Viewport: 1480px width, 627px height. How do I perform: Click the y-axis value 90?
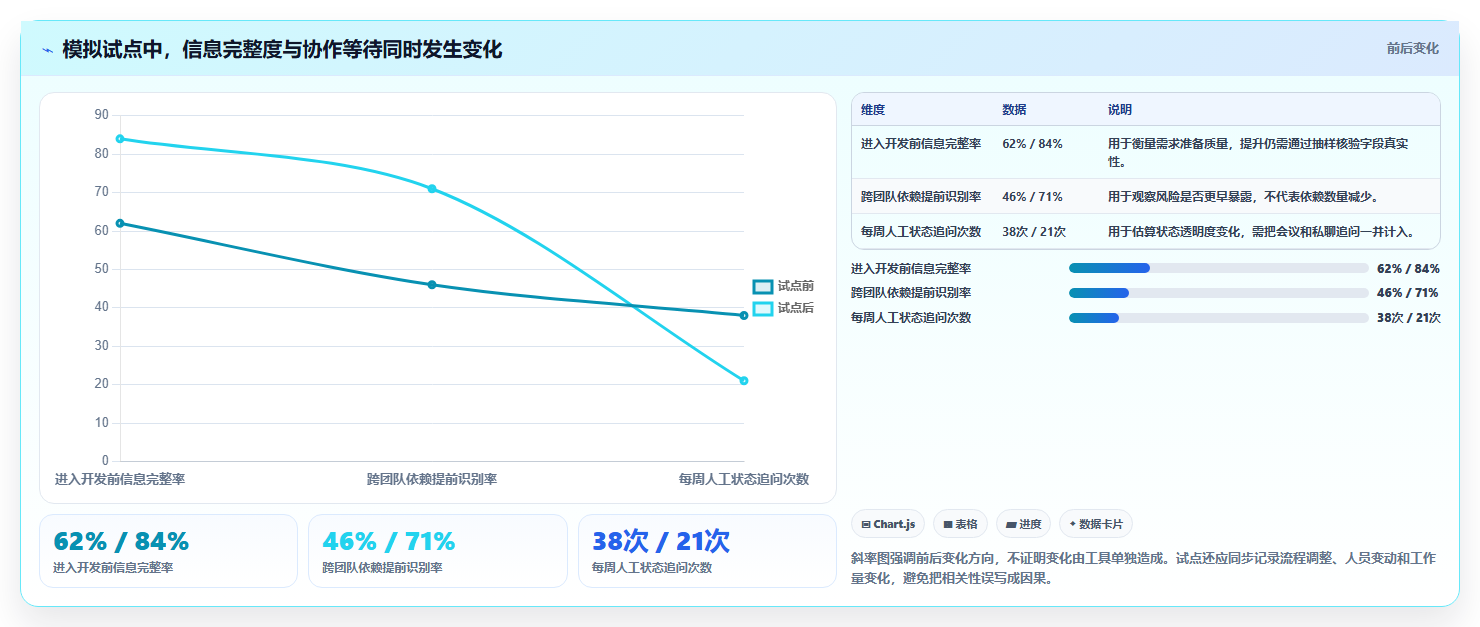(101, 115)
